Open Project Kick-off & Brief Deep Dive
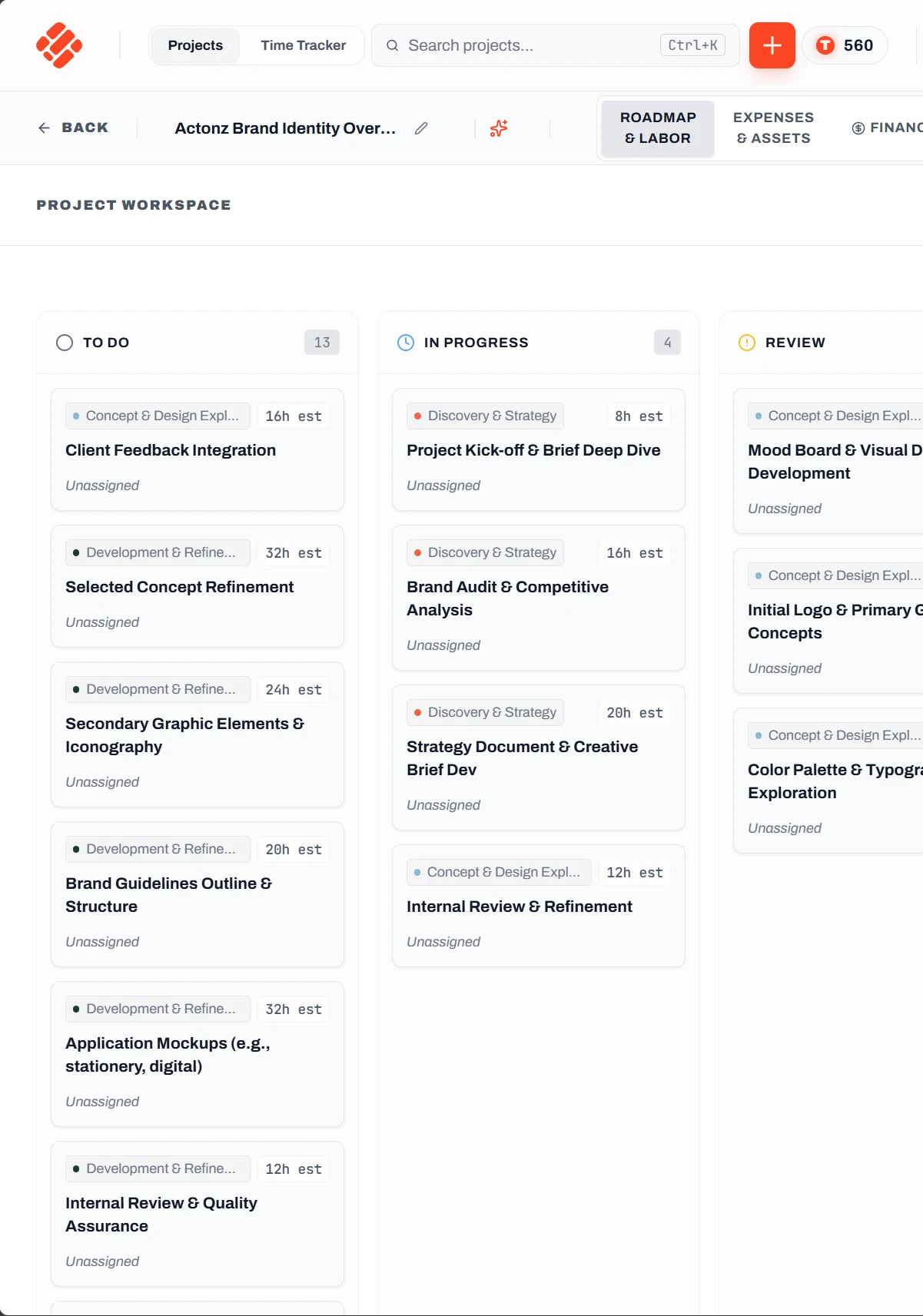This screenshot has width=923, height=1316. click(539, 450)
